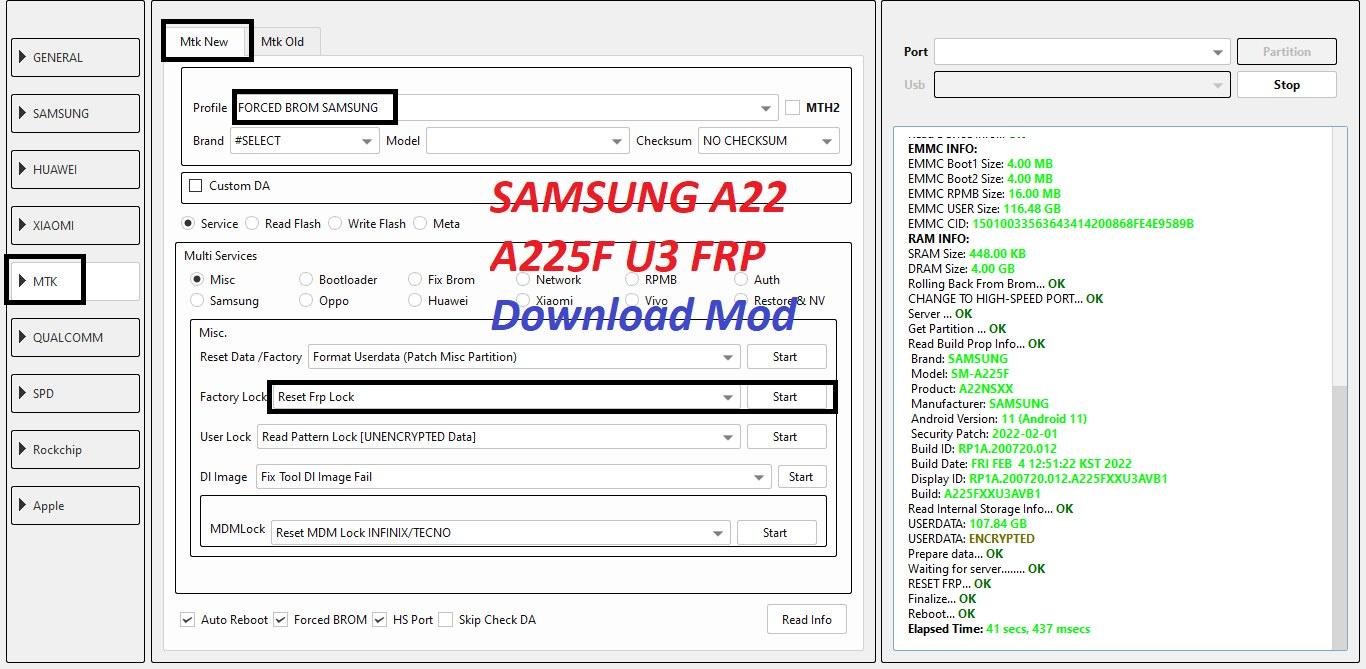This screenshot has height=669, width=1366.
Task: Open the Checksum NO CHECKSUM dropdown
Action: pos(768,141)
